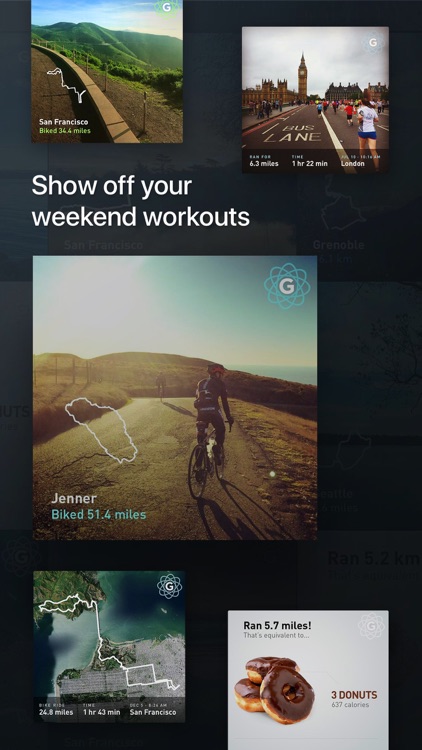Open the chocolate donuts calorie card
422x750 pixels.
(x=308, y=680)
